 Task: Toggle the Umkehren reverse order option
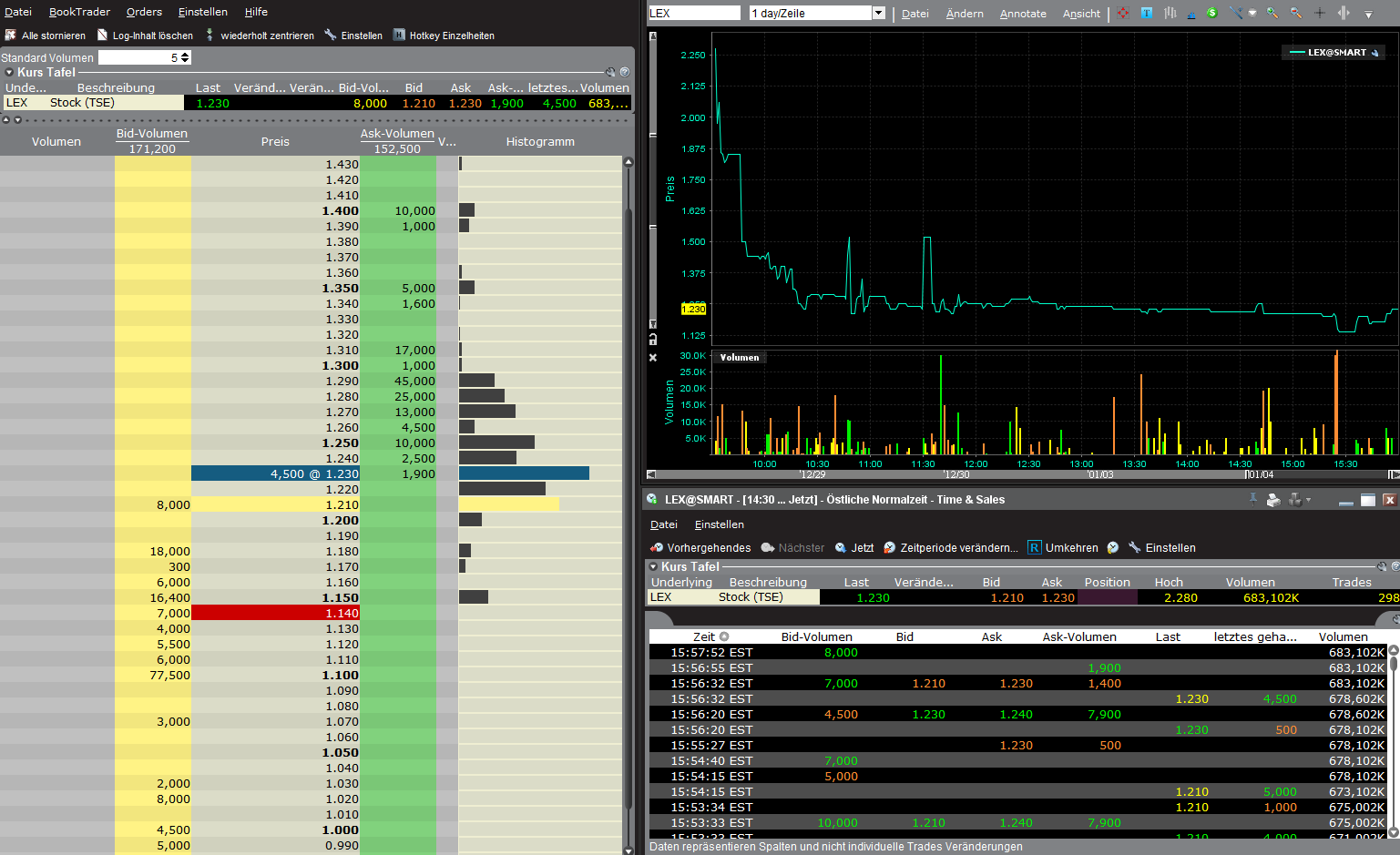[1063, 548]
